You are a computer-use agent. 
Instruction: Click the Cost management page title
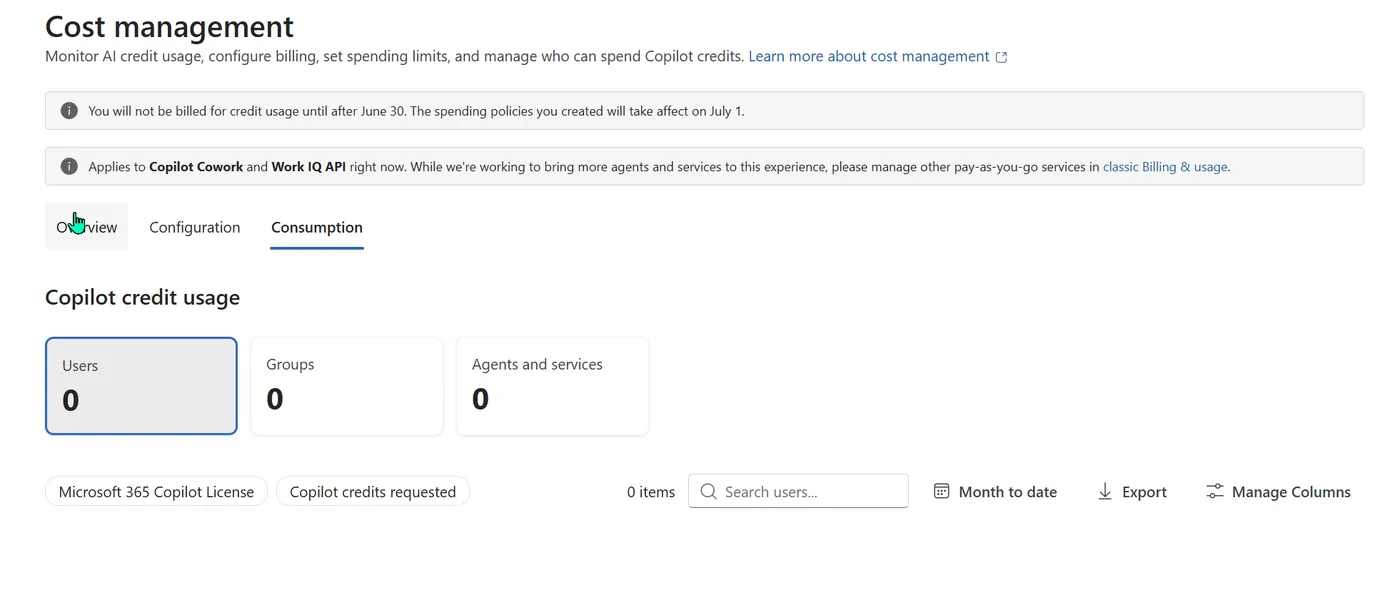170,25
